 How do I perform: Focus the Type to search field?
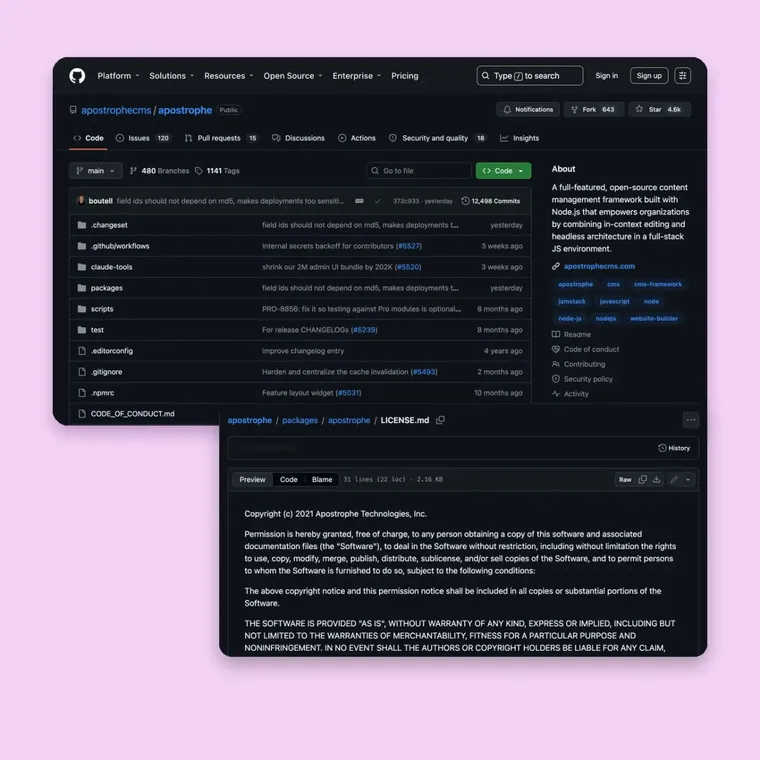(530, 76)
